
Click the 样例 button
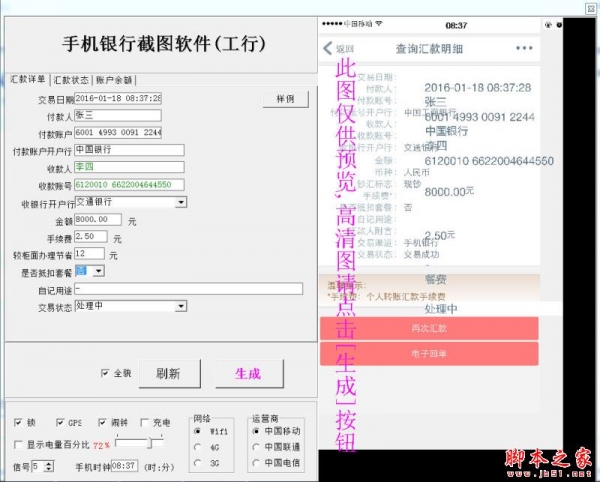coord(285,99)
